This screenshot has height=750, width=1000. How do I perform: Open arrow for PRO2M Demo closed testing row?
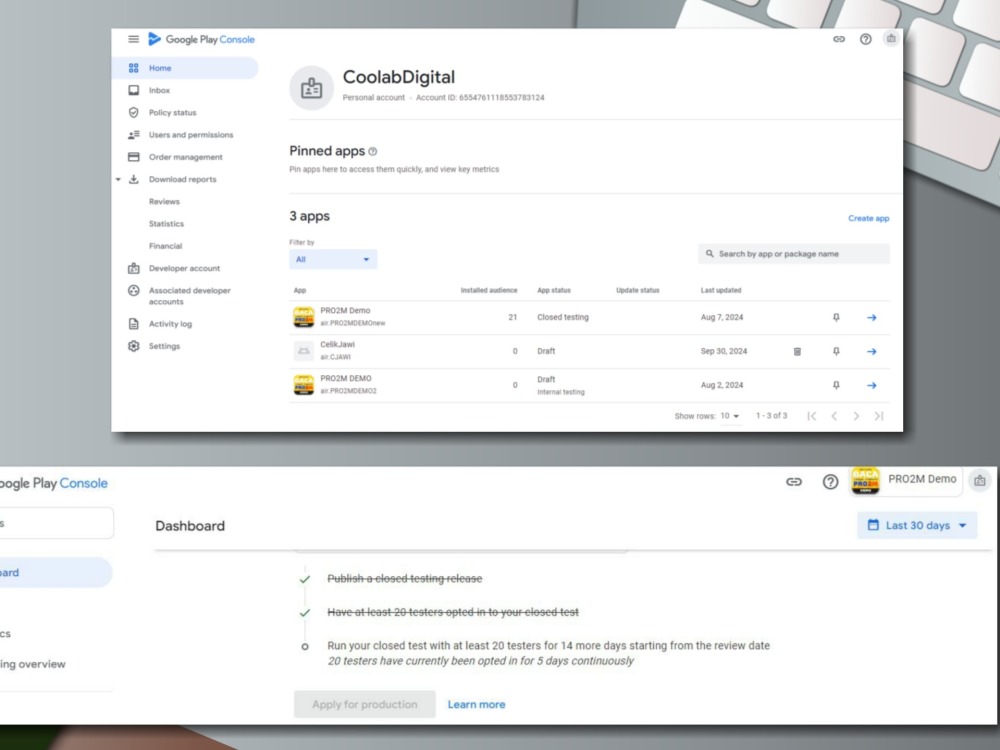tap(872, 317)
